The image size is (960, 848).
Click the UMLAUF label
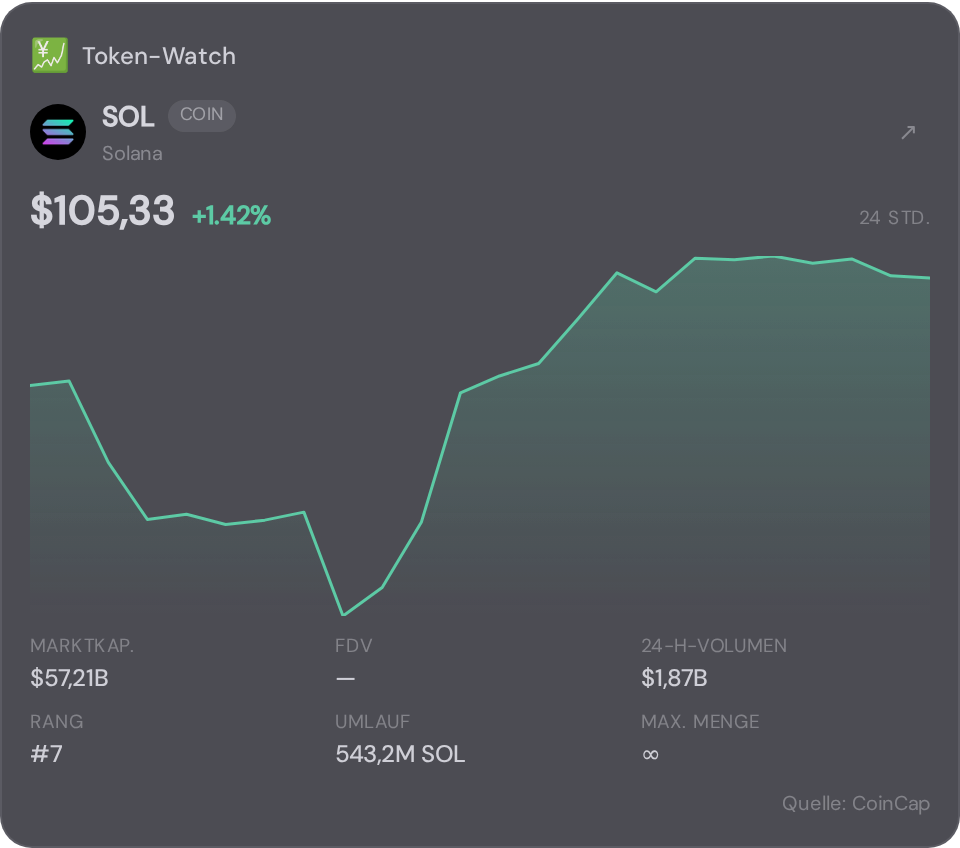click(x=373, y=721)
